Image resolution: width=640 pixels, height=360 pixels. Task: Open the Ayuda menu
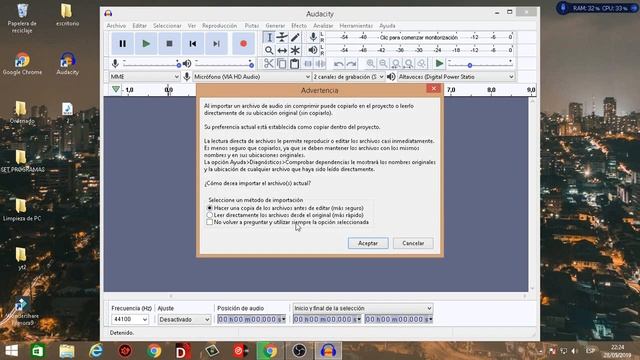coord(387,26)
